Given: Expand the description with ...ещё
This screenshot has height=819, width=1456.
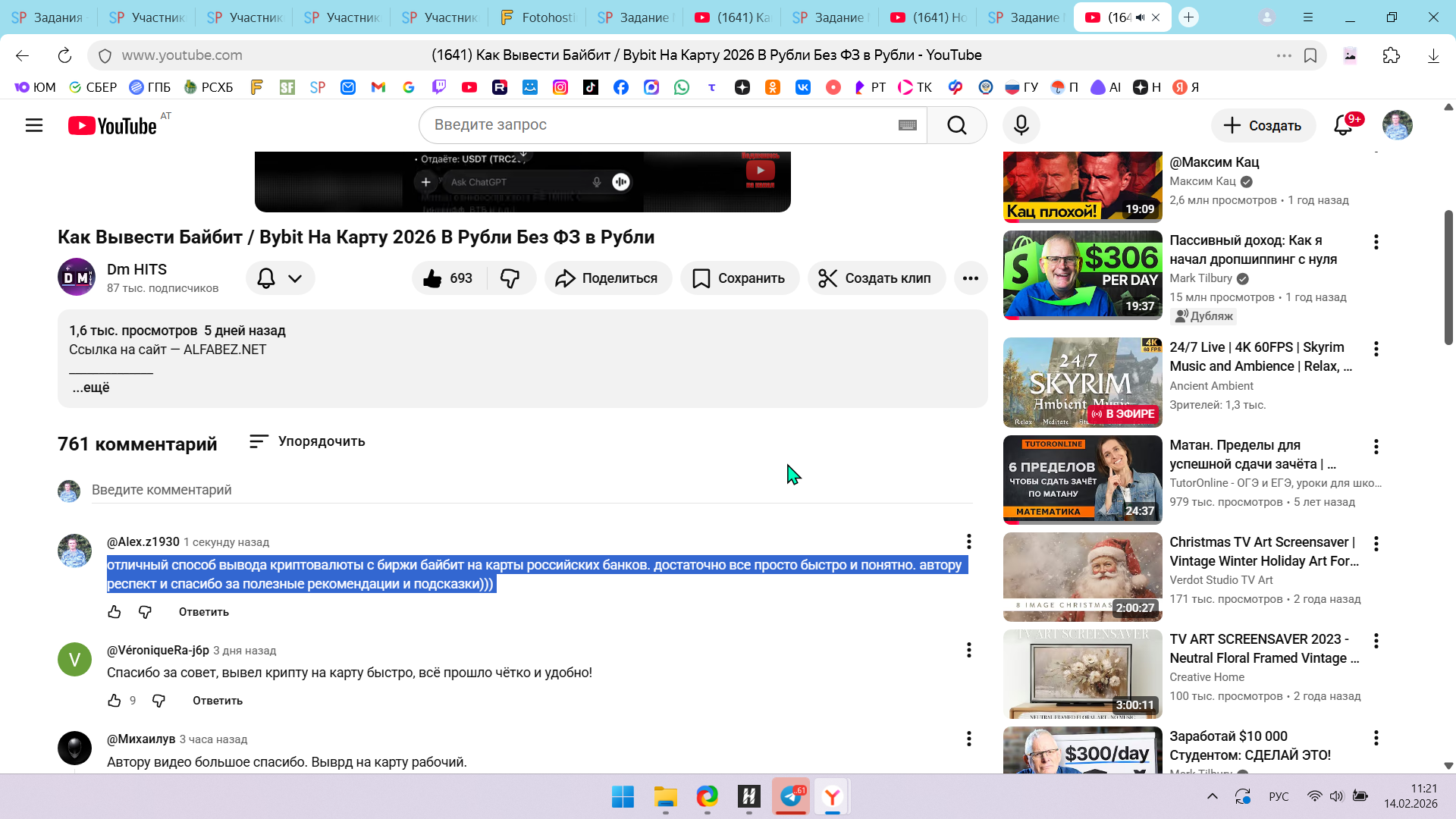Looking at the screenshot, I should 91,388.
